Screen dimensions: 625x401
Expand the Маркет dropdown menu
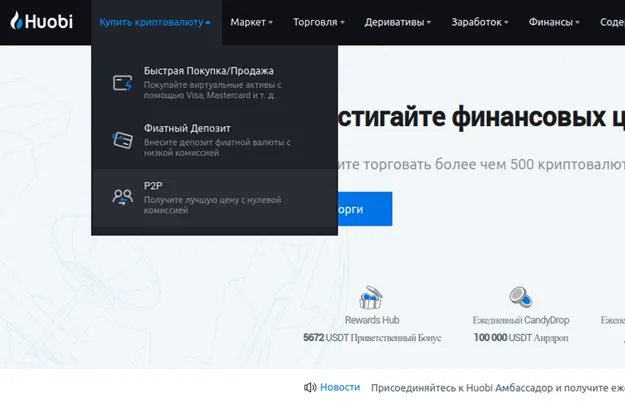tap(251, 22)
